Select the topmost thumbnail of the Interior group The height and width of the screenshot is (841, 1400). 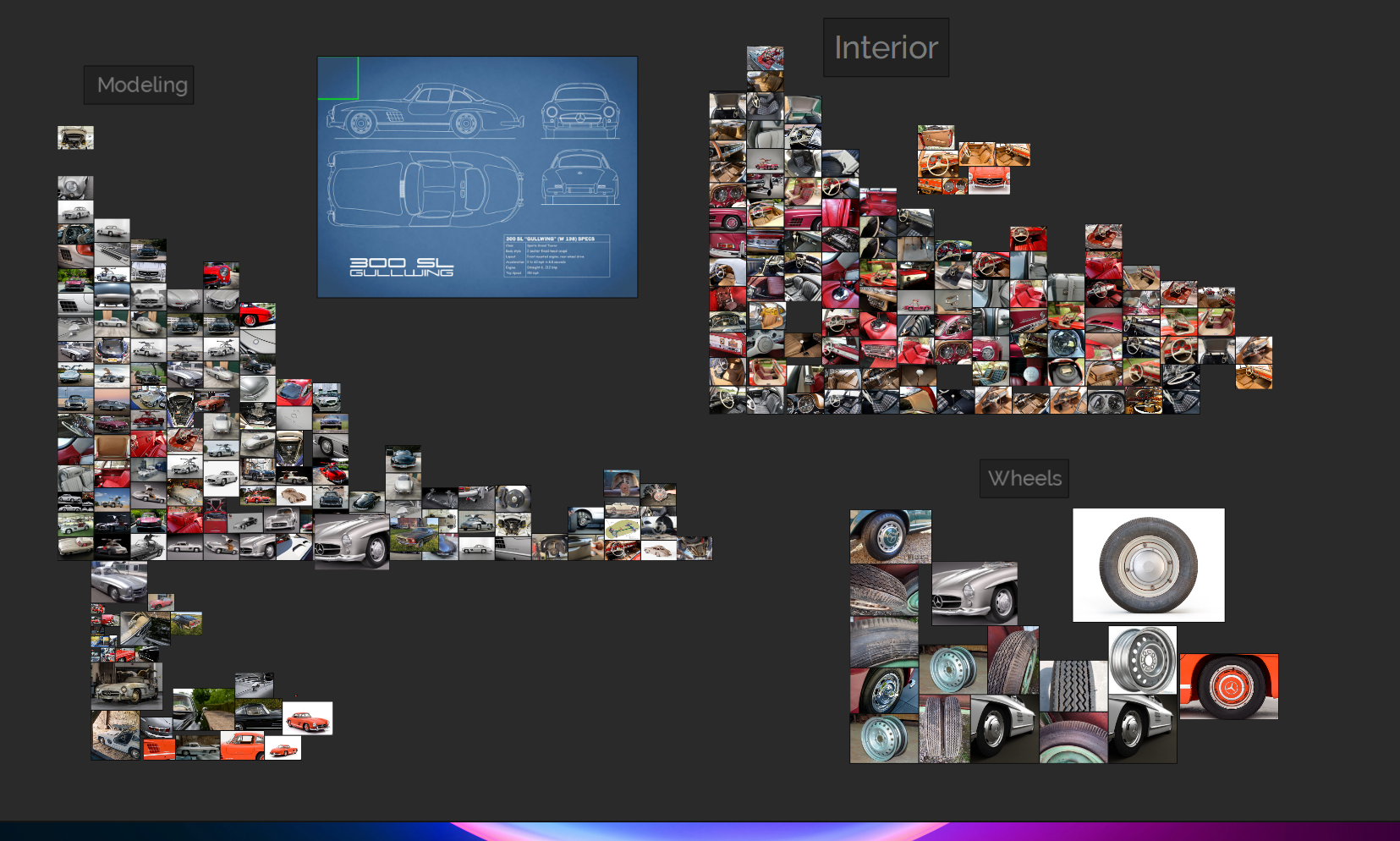(x=765, y=58)
